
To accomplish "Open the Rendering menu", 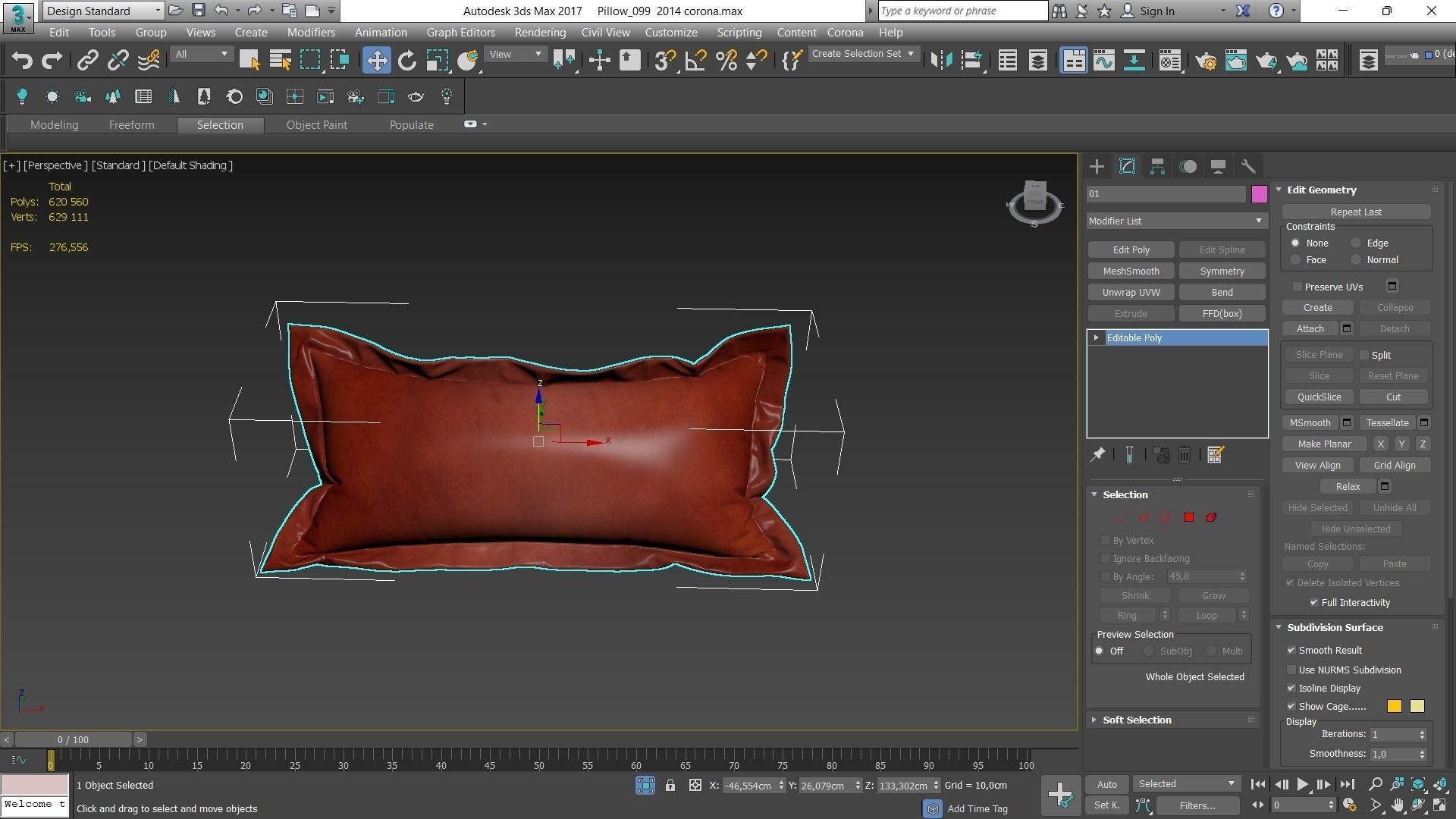I will pyautogui.click(x=540, y=33).
